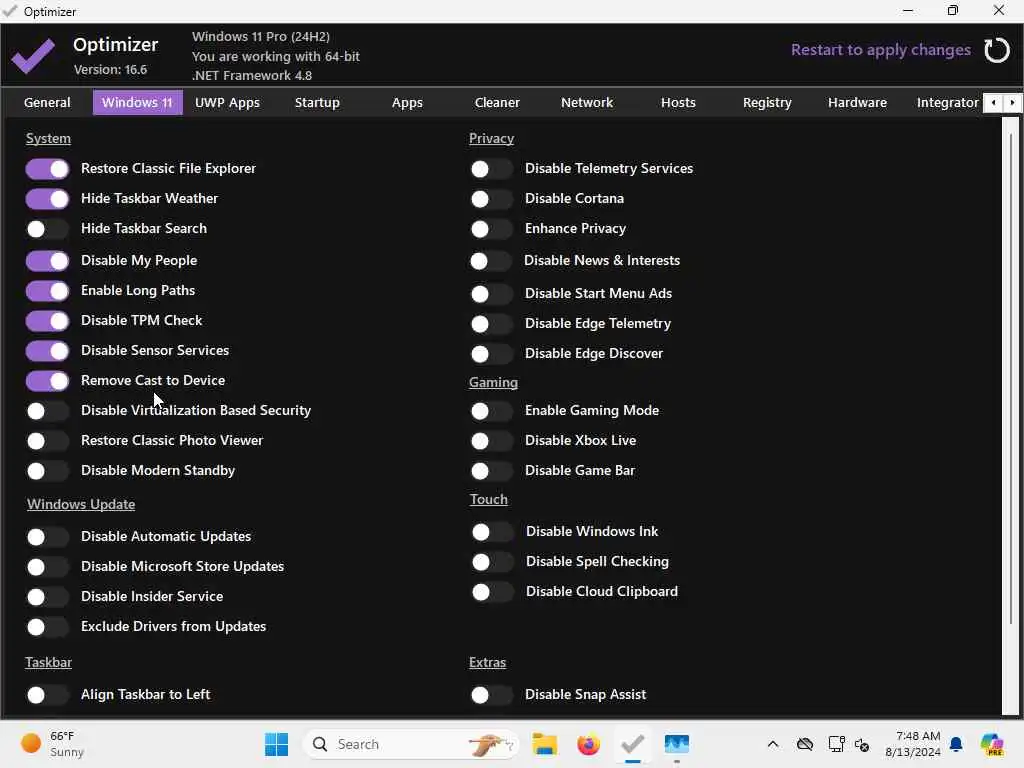The height and width of the screenshot is (768, 1024).
Task: Turn on Disable Windows Ink
Action: tap(492, 532)
